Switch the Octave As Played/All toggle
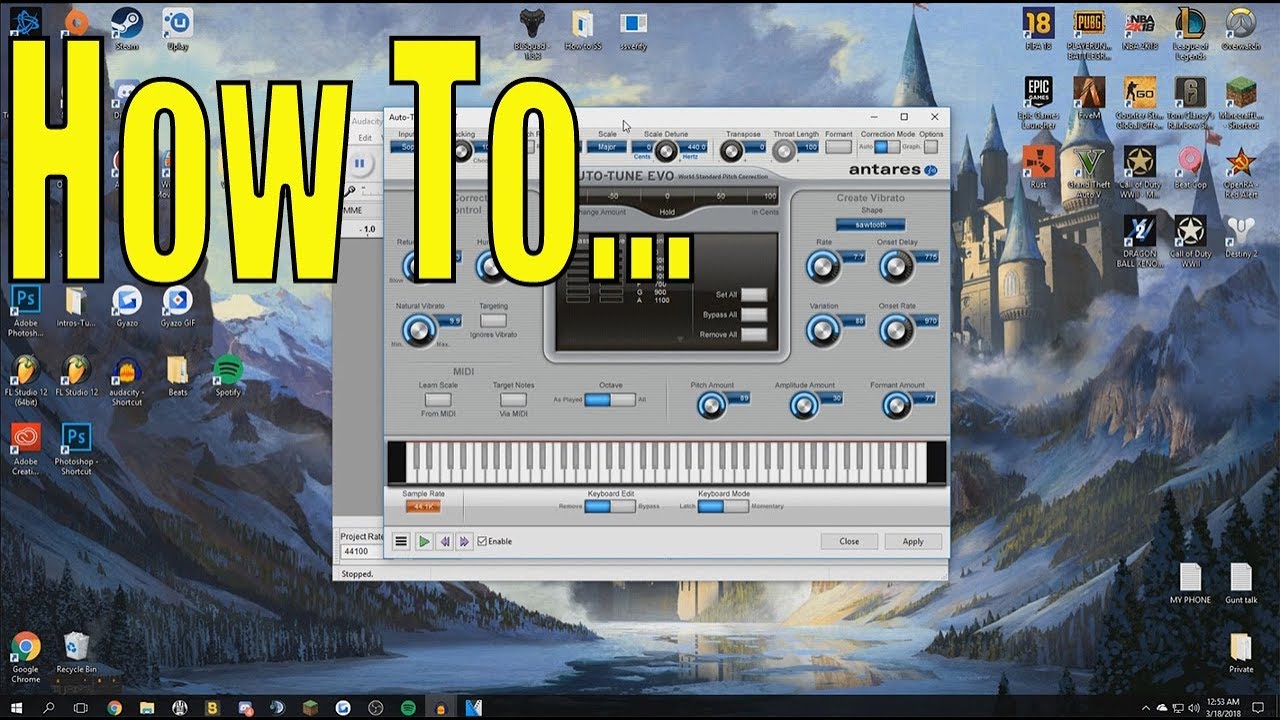This screenshot has height=720, width=1280. point(610,399)
